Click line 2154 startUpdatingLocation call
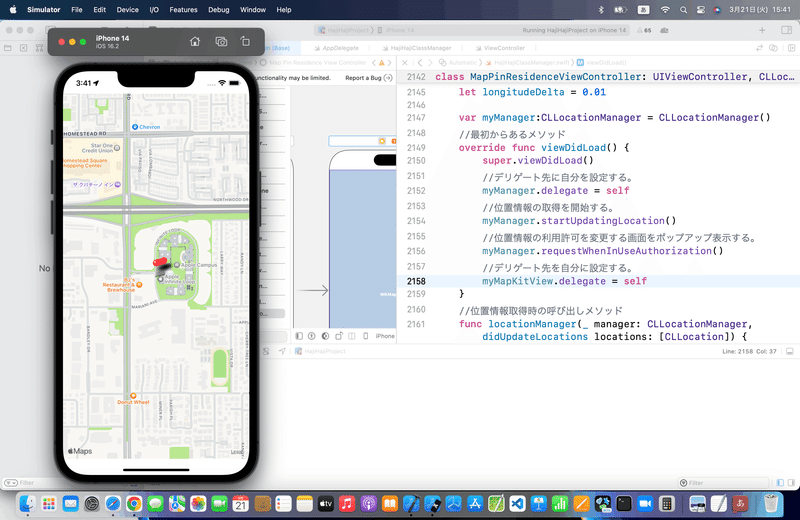This screenshot has width=800, height=520. click(579, 221)
